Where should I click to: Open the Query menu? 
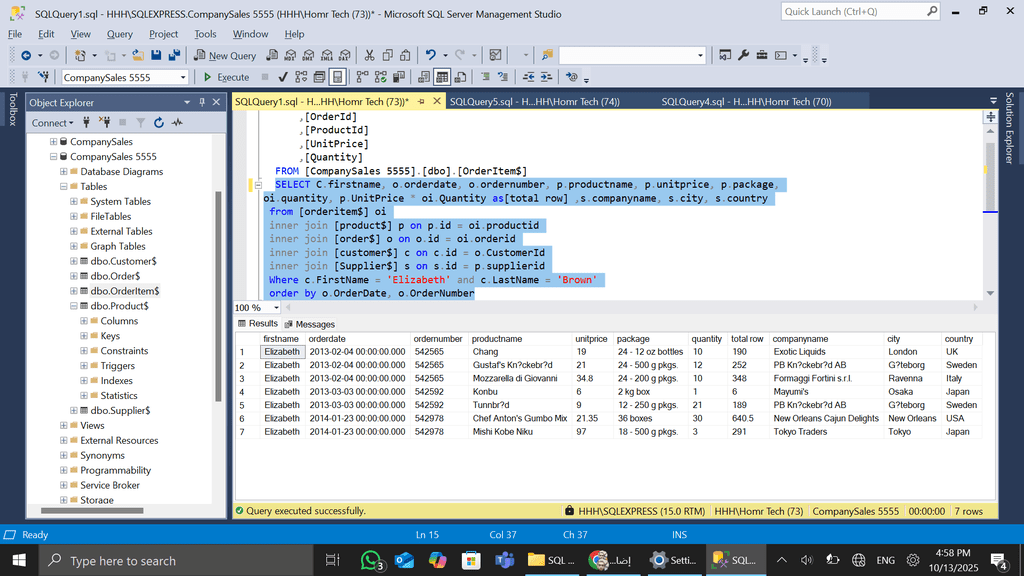click(119, 34)
